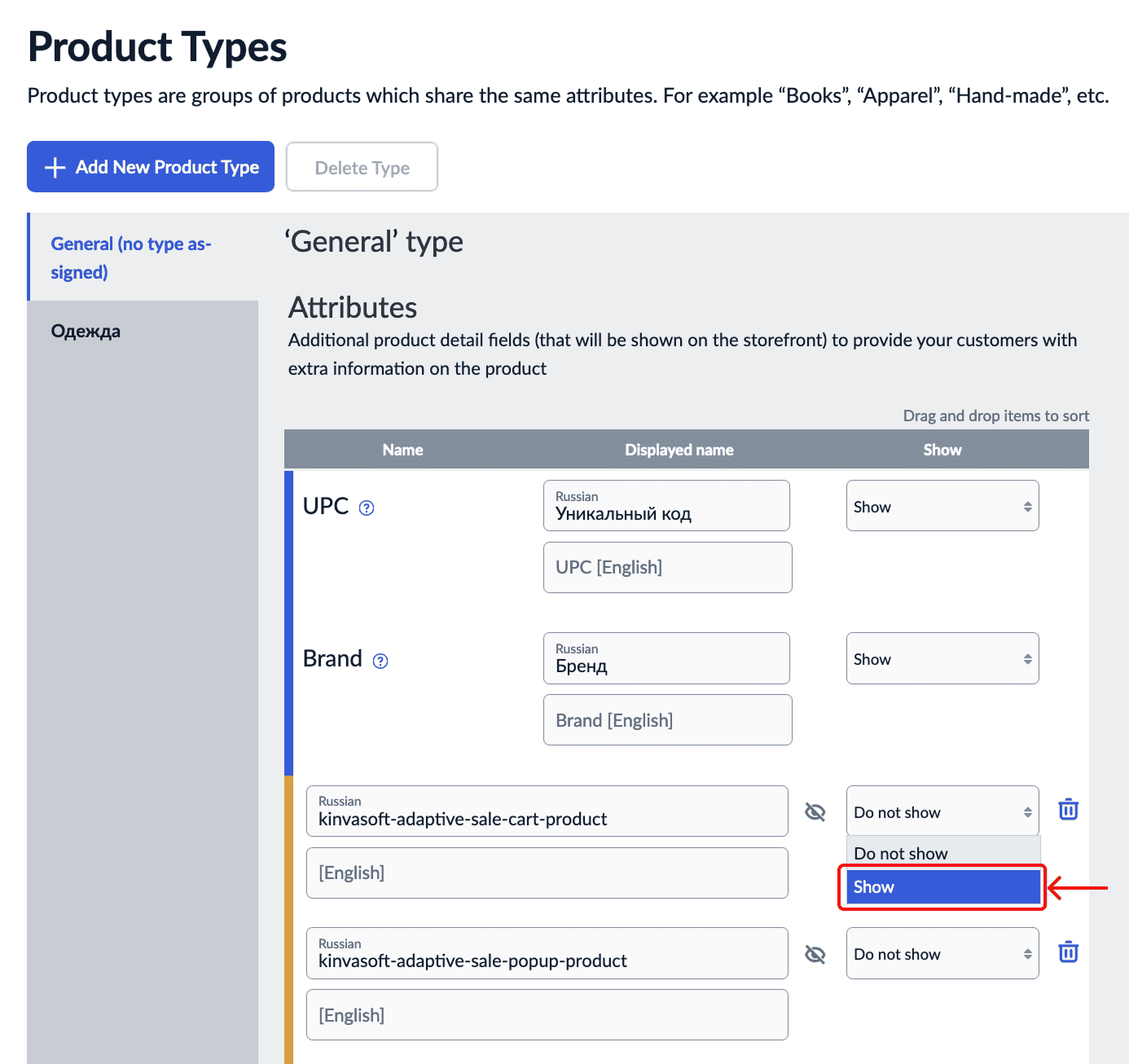Click the help icon next to UPC
This screenshot has width=1129, height=1064.
[x=367, y=508]
